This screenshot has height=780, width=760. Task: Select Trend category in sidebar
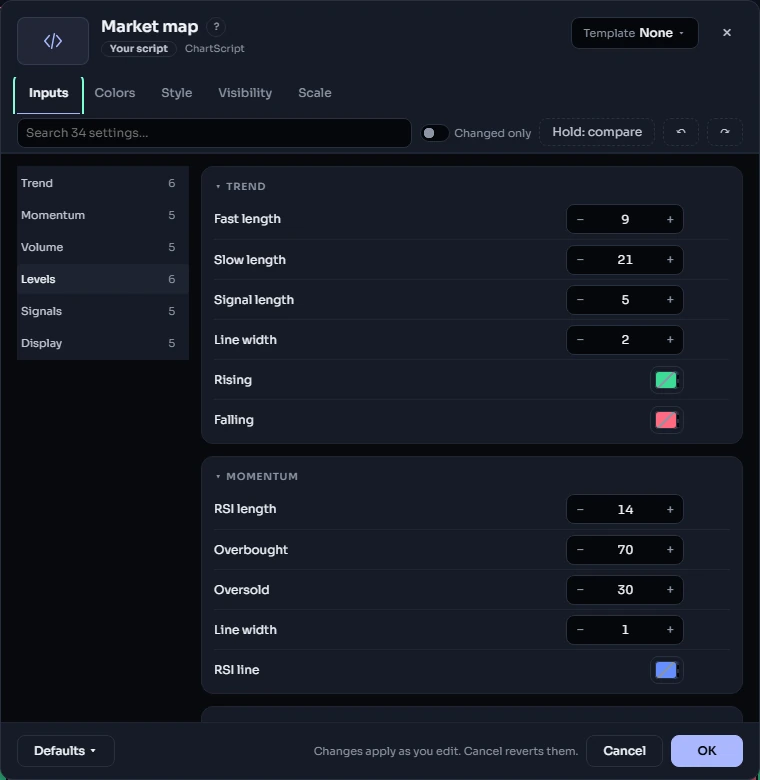103,183
